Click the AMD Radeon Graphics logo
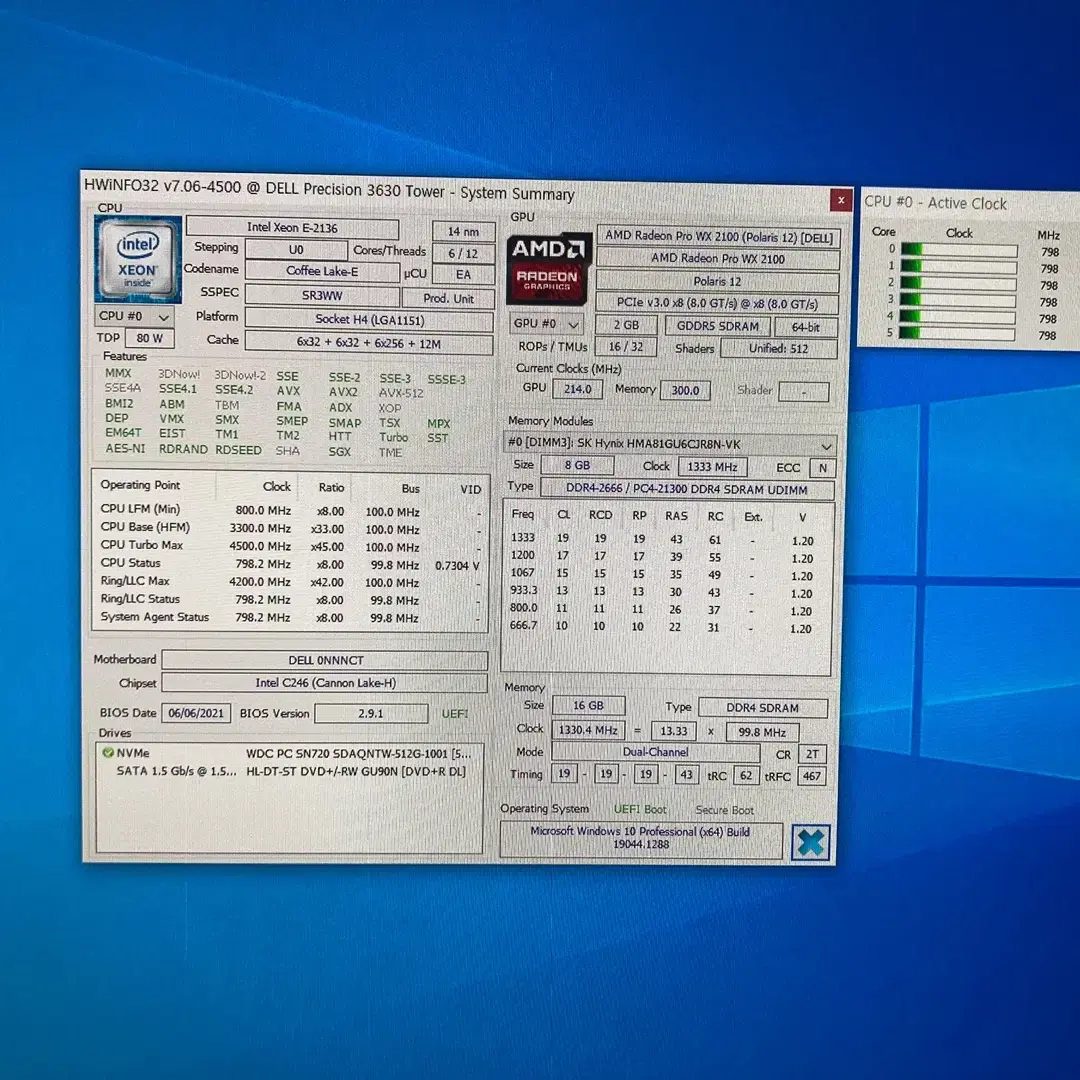 548,269
